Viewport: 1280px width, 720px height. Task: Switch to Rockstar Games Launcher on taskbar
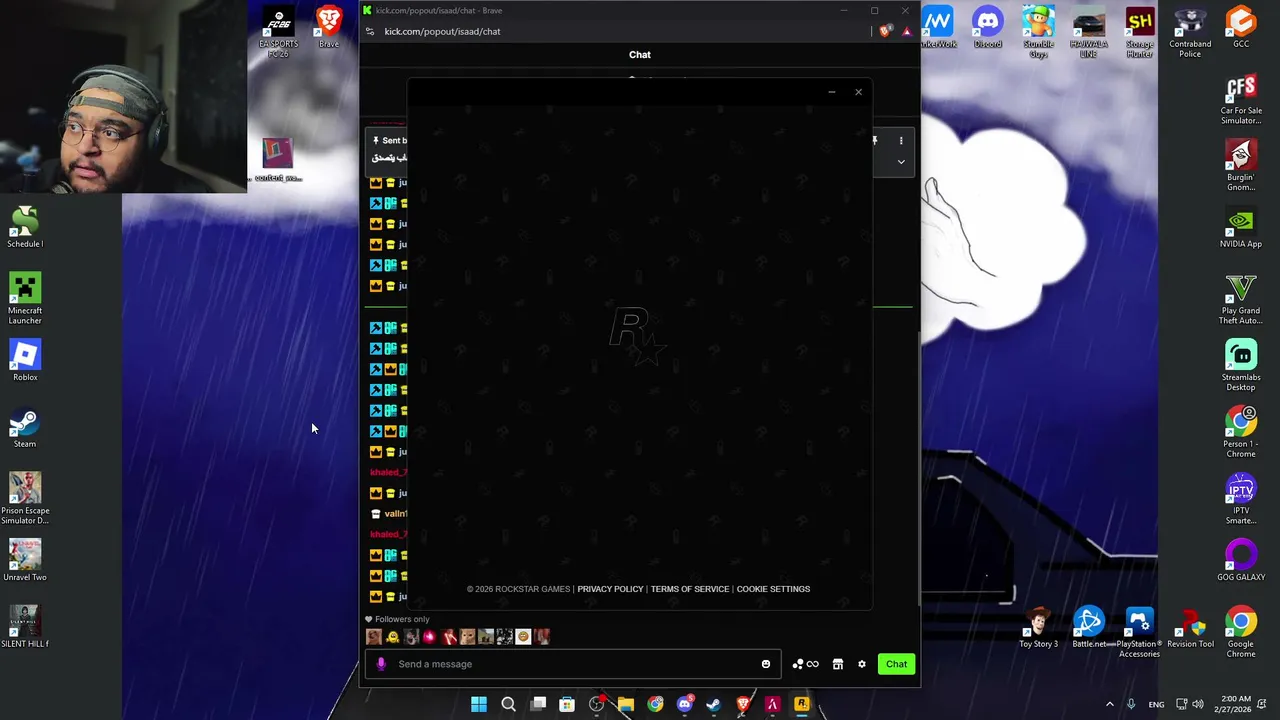click(801, 705)
